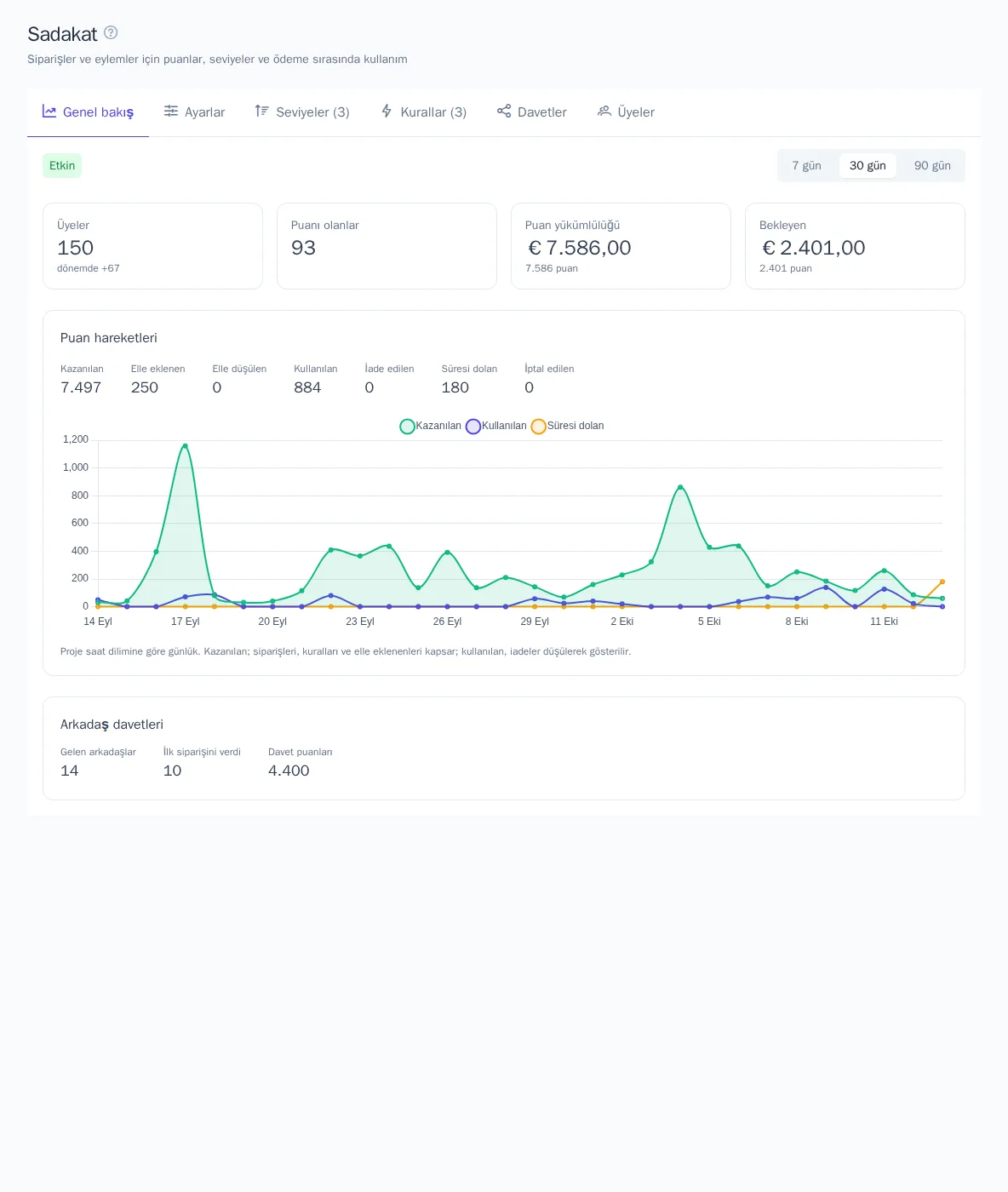Toggle the Kazanılan series in chart legend

click(x=431, y=426)
